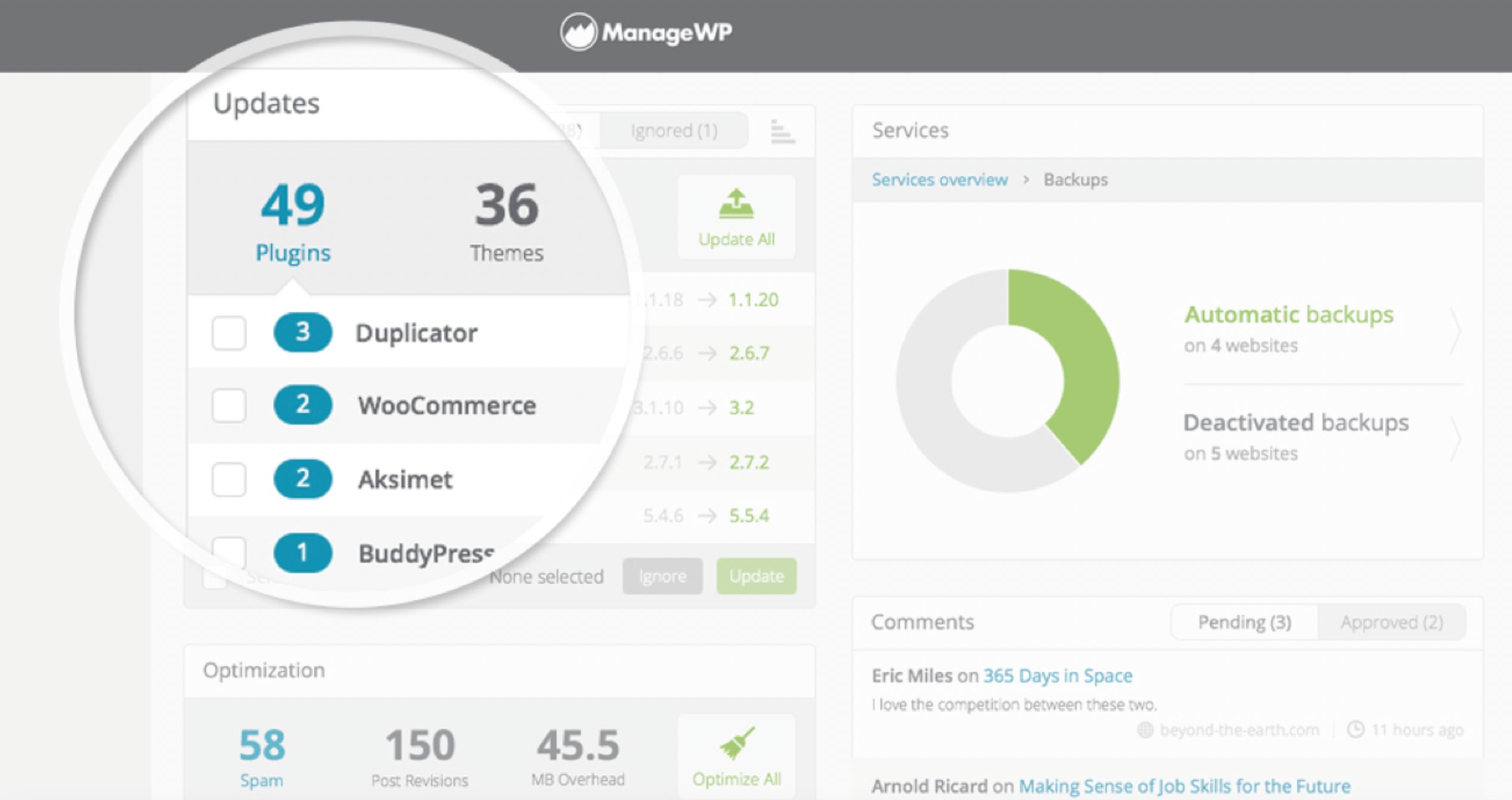
Task: Click the clock icon beside 11 hours ago
Action: (1356, 729)
